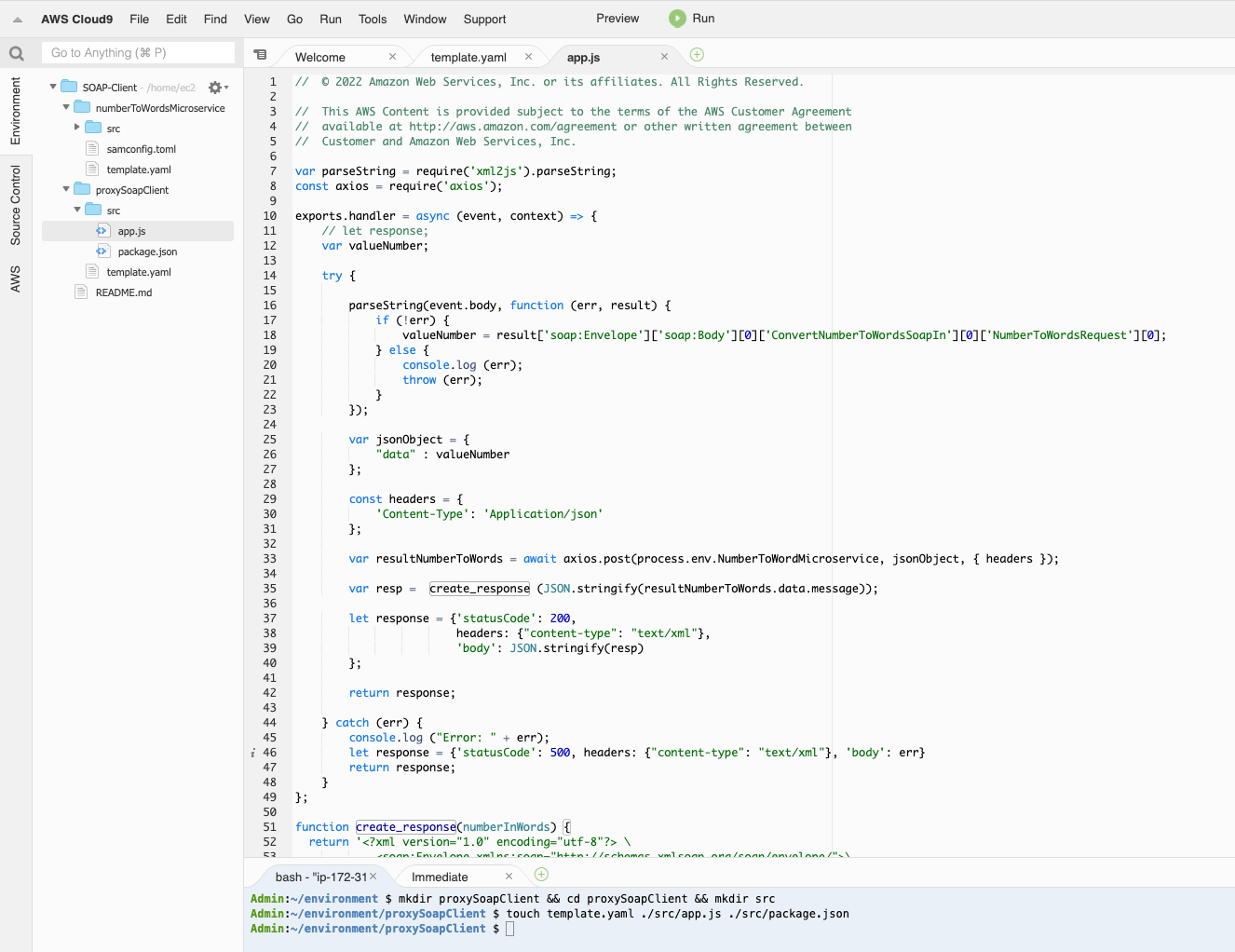1235x952 pixels.
Task: Collapse the proxySoapClient folder
Action: pos(66,189)
